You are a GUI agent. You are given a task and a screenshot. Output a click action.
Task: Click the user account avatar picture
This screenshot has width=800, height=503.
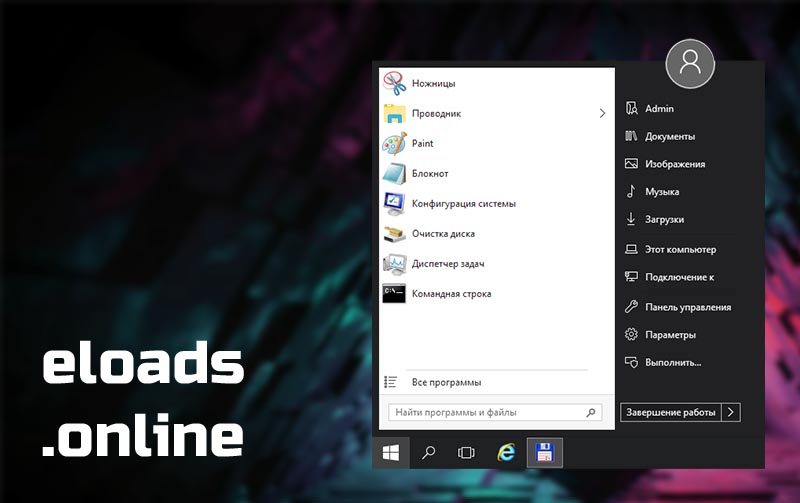point(690,63)
